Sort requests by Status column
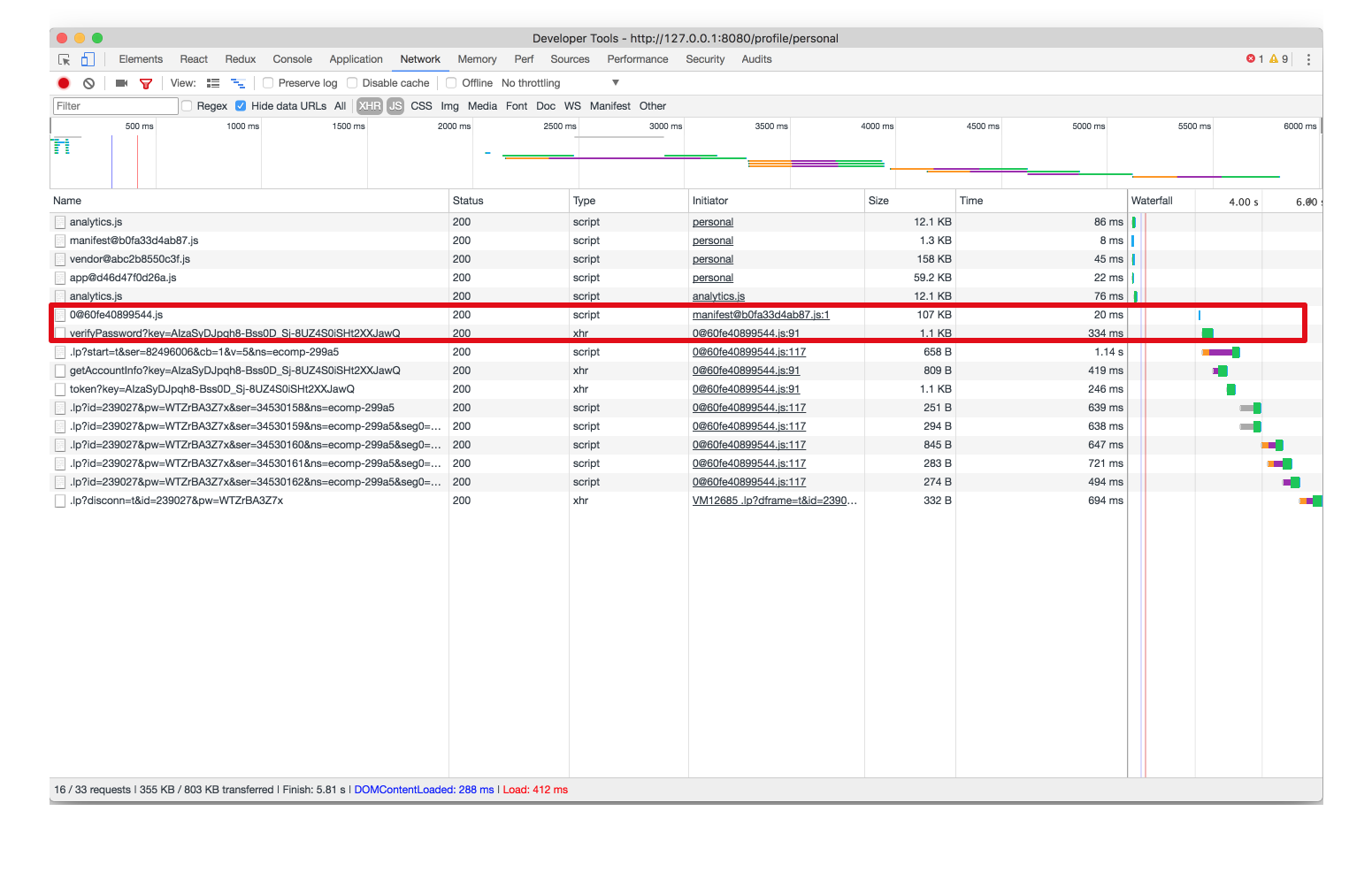Image resolution: width=1372 pixels, height=872 pixels. click(509, 201)
